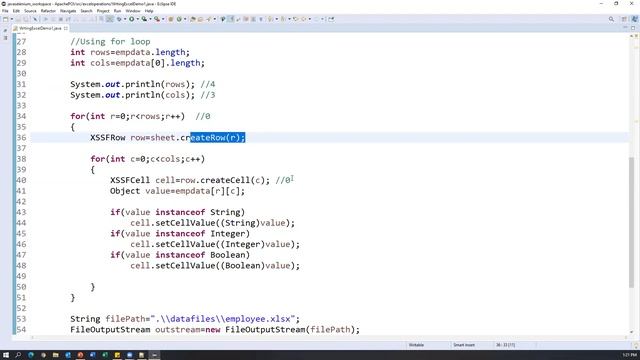
Task: Click the Restore Package Explorer sidebar icon
Action: (5, 31)
